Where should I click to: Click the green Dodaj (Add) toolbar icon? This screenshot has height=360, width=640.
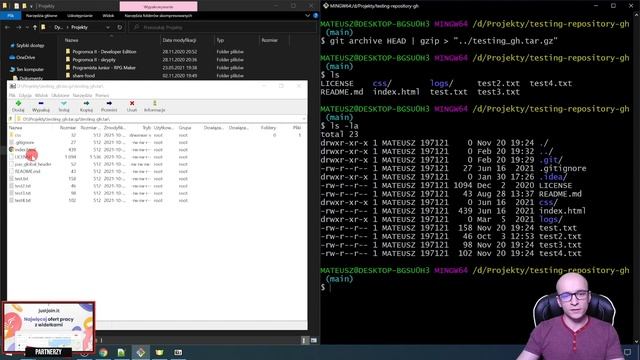coord(18,103)
